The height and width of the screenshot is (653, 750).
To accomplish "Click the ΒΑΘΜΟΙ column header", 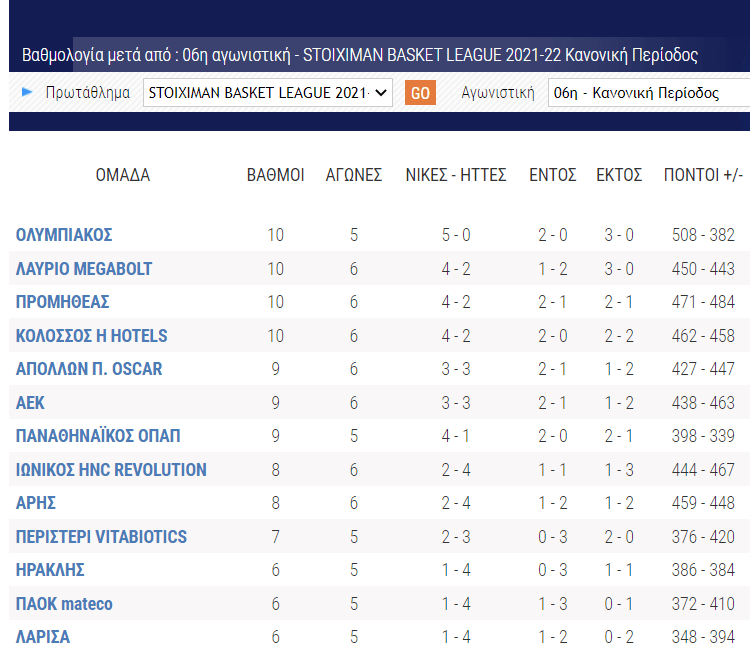I will tap(275, 175).
